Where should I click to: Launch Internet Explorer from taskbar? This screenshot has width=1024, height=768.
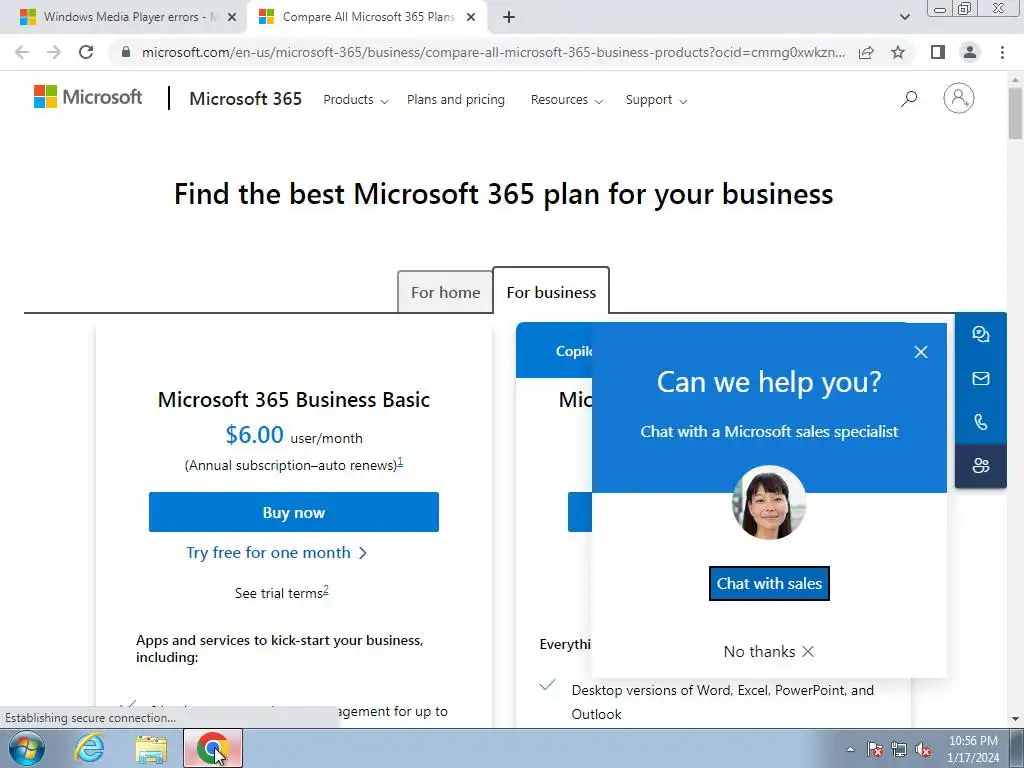pyautogui.click(x=89, y=748)
